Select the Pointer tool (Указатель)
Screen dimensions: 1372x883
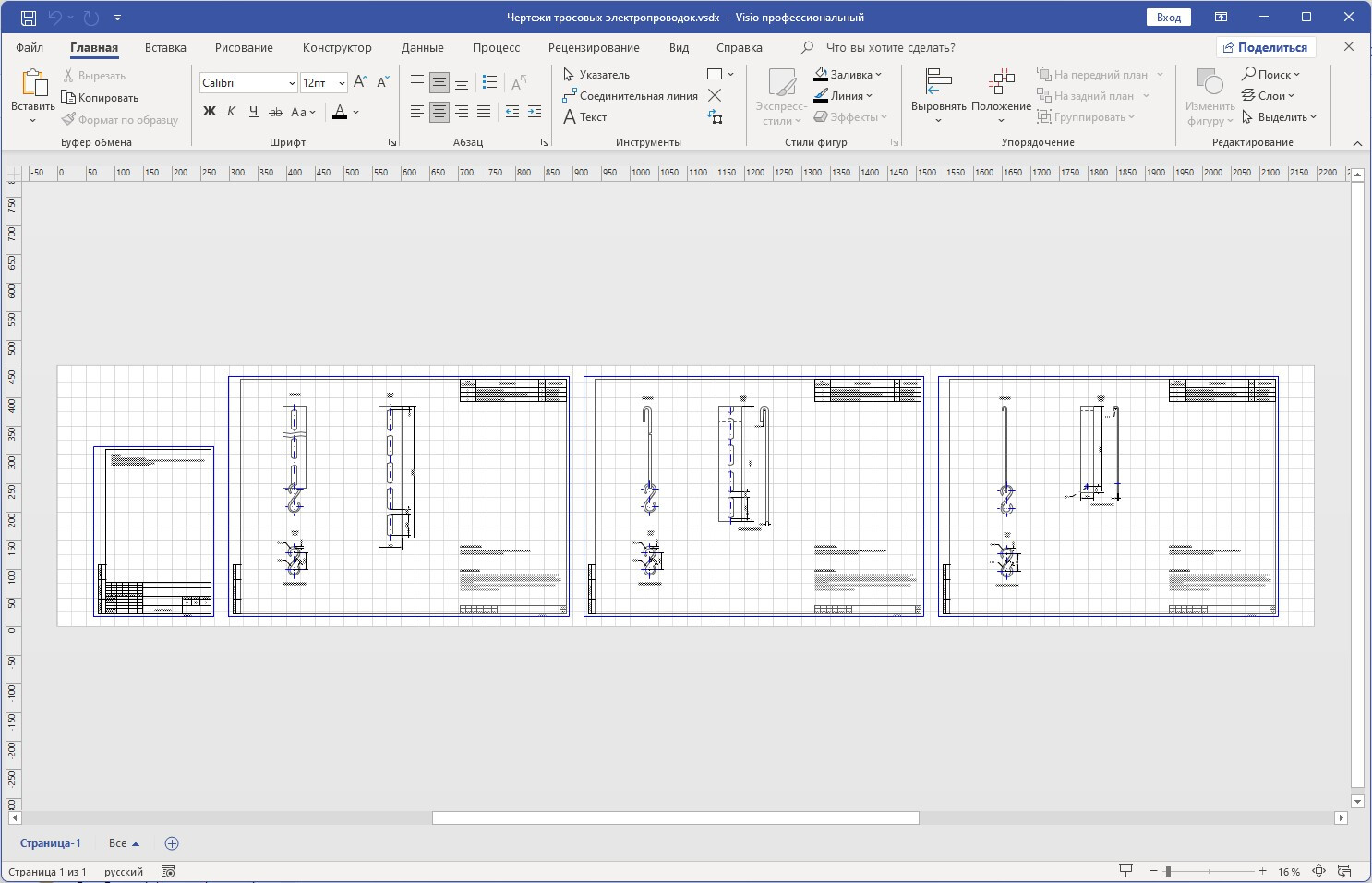point(596,75)
